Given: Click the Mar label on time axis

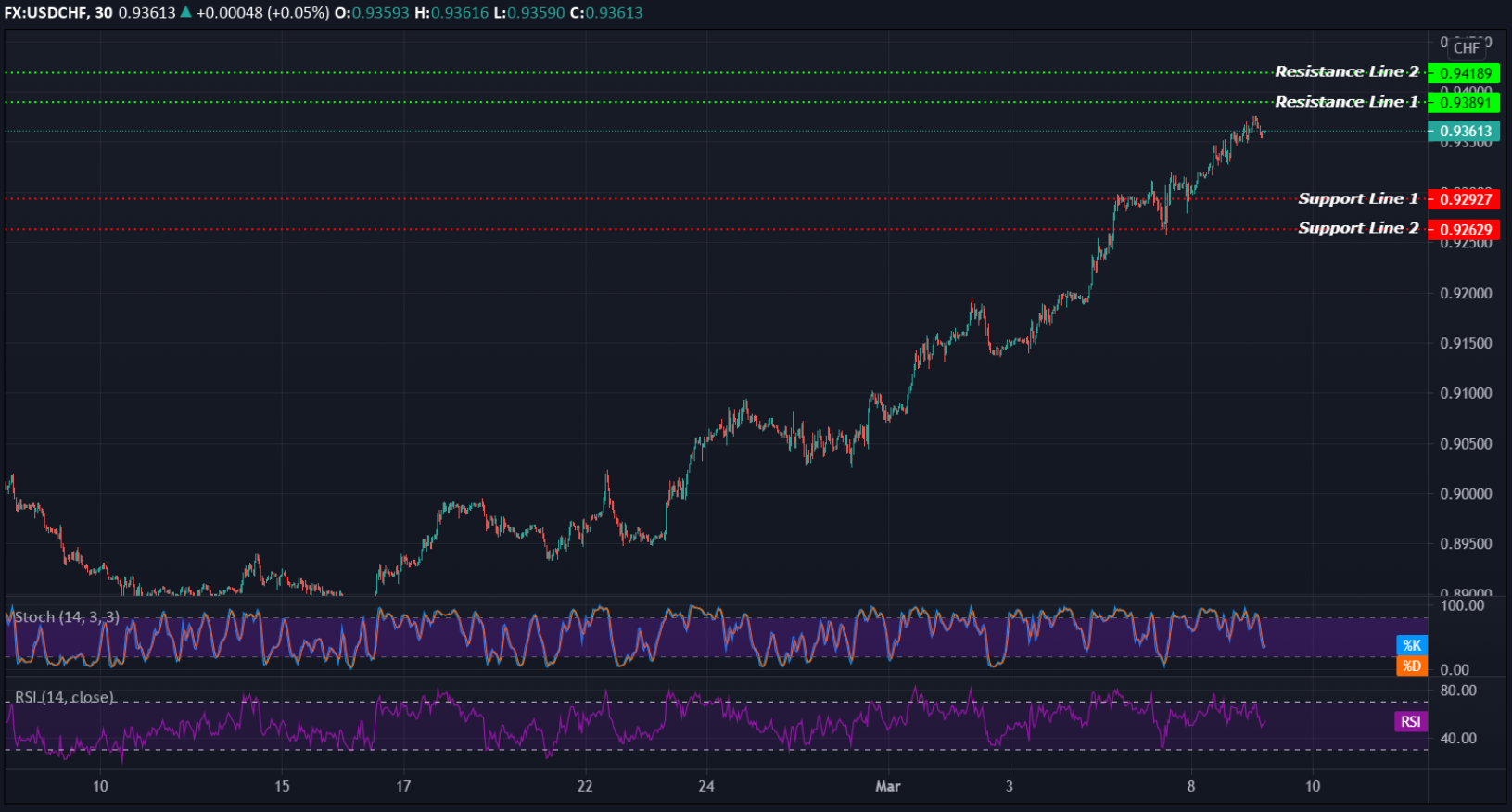Looking at the screenshot, I should (888, 786).
